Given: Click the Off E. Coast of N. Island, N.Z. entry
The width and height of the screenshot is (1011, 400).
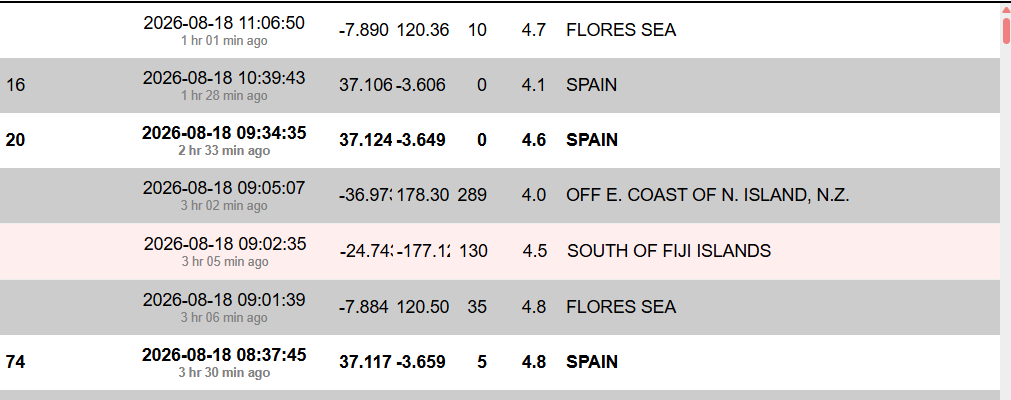Looking at the screenshot, I should 707,195.
